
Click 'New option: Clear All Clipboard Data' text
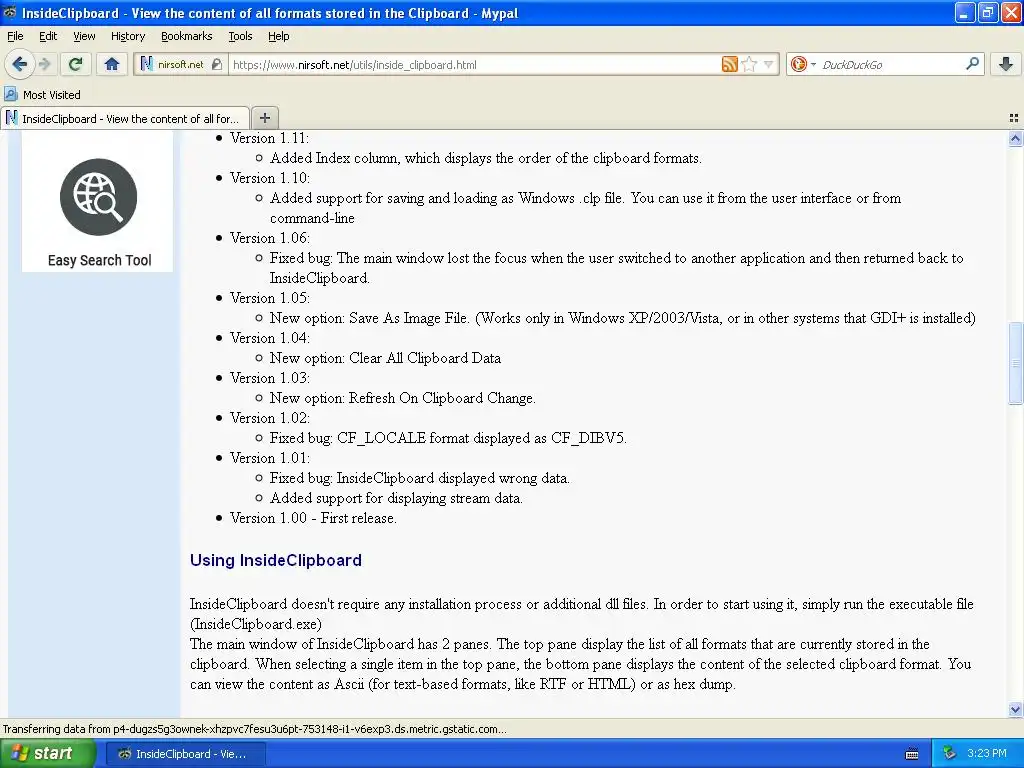click(385, 358)
